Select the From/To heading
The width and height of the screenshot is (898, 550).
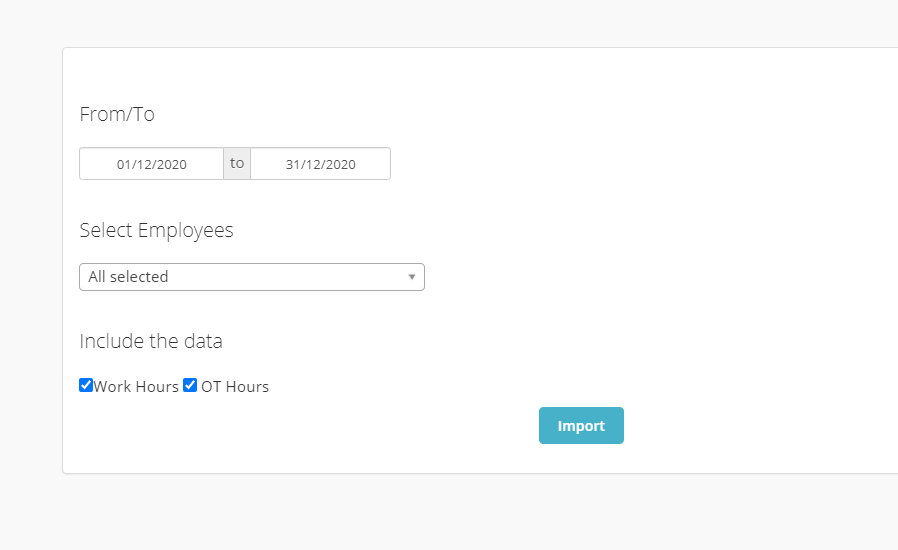[x=117, y=114]
